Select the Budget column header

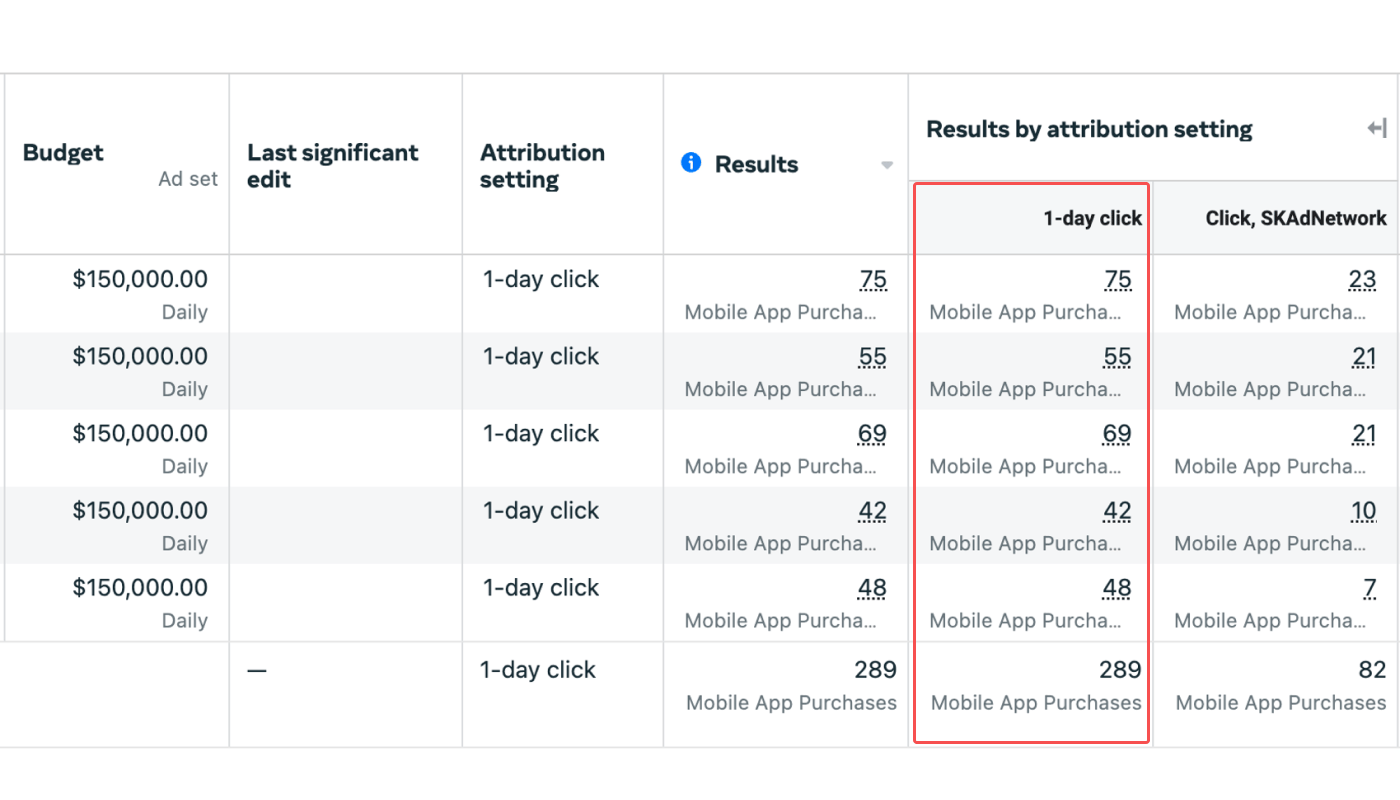pyautogui.click(x=63, y=153)
